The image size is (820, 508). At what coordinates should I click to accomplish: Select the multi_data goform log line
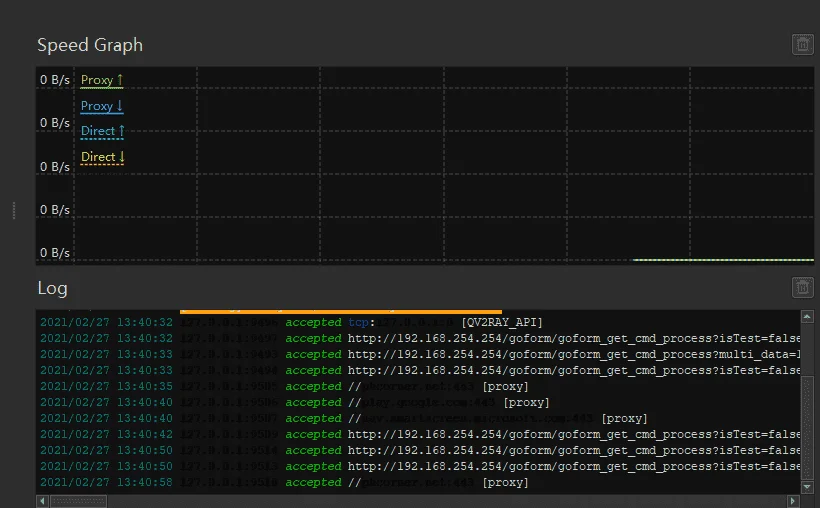click(x=418, y=354)
